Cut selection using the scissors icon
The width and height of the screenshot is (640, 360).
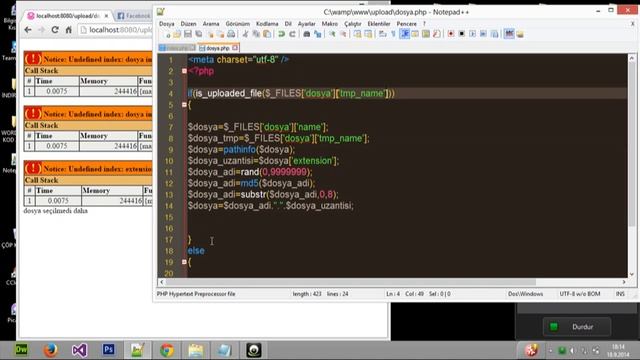pyautogui.click(x=245, y=34)
